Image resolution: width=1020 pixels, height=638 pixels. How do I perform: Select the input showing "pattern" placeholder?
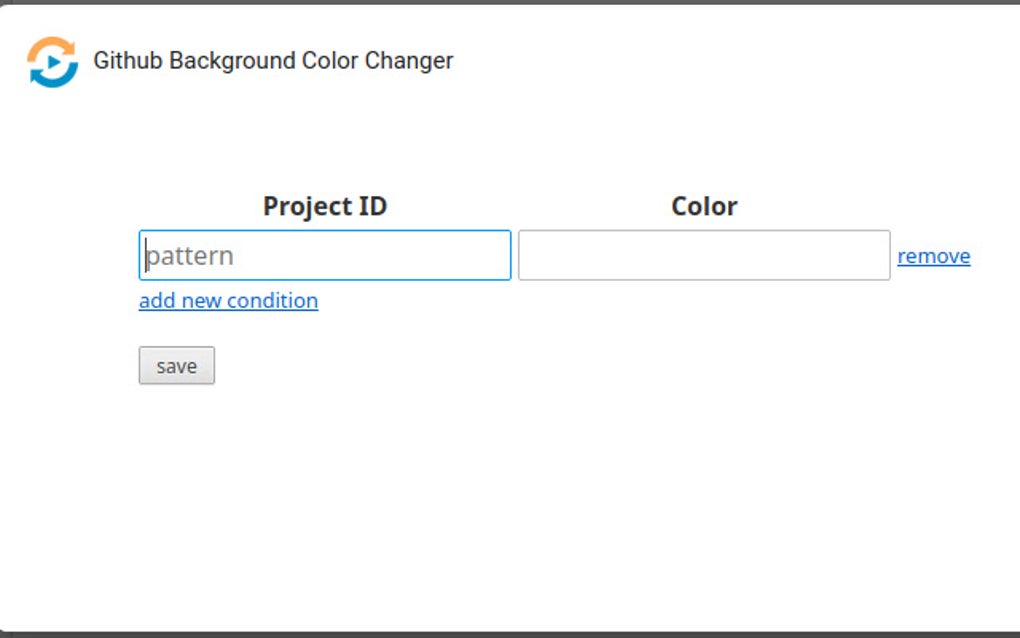click(x=325, y=256)
